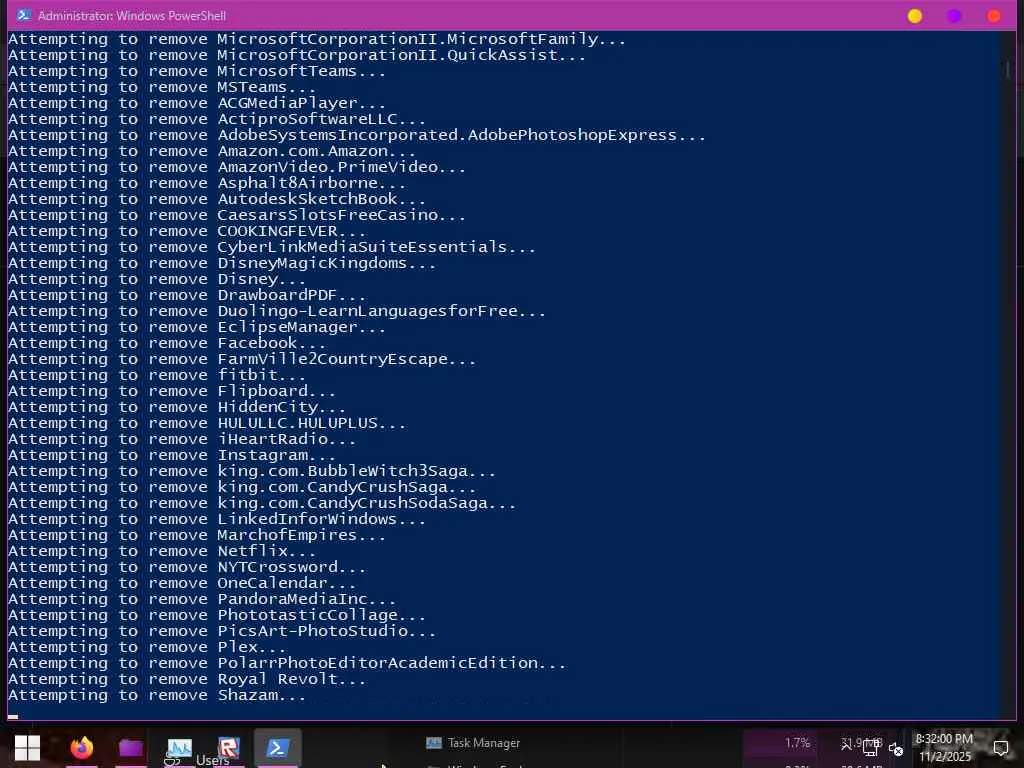Click the line removing PhototasticCollage
1024x768 pixels.
click(217, 615)
